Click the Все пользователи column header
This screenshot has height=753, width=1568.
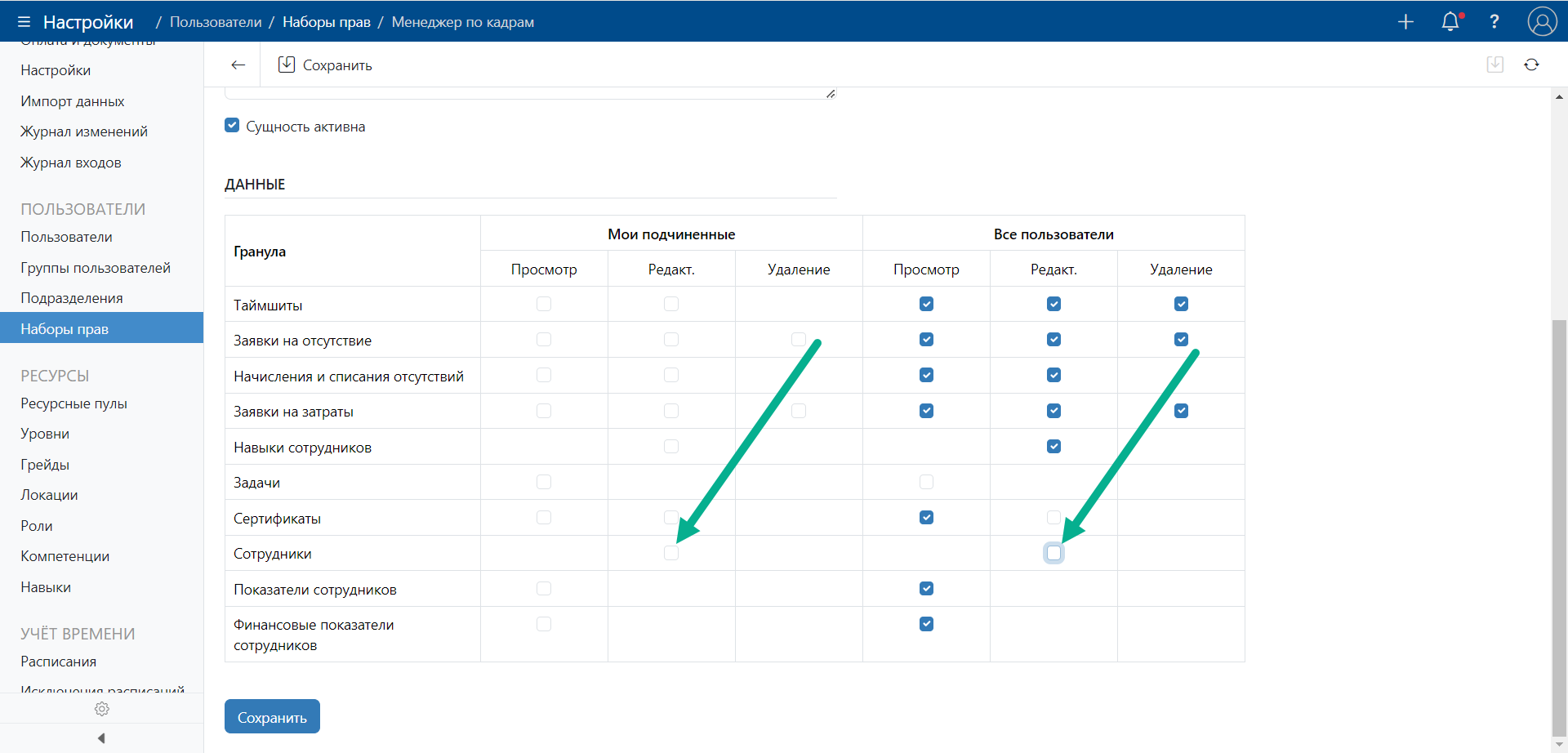click(1053, 234)
